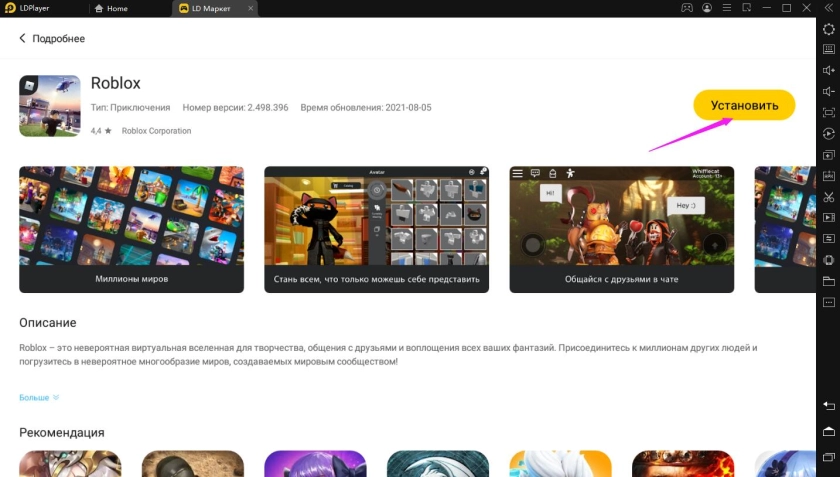Image resolution: width=840 pixels, height=477 pixels.
Task: Click the gamepad icon in title bar
Action: point(687,8)
